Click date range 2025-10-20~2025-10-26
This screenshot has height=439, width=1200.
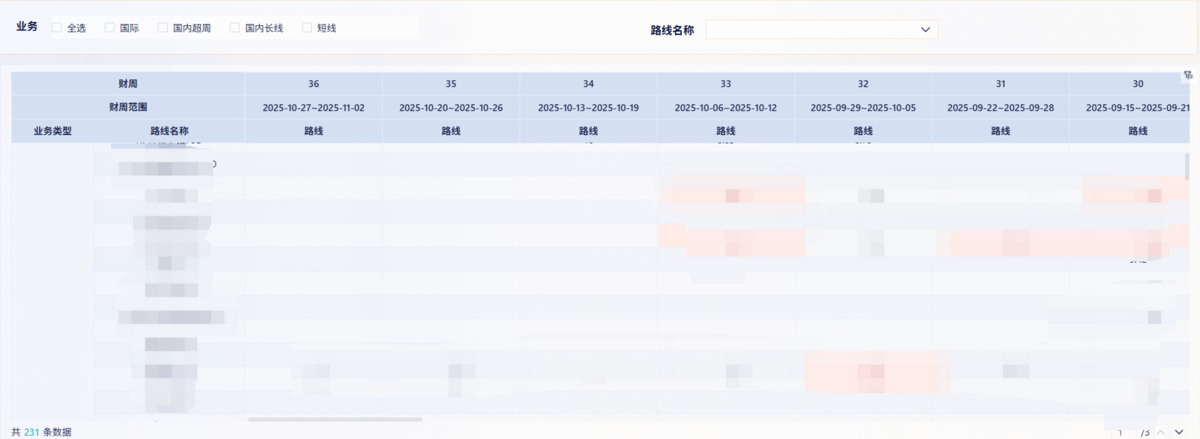tap(451, 107)
